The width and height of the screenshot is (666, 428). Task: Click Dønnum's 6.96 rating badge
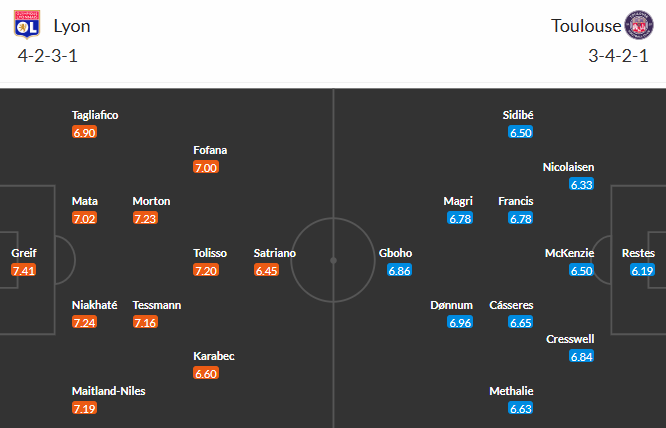pos(460,322)
